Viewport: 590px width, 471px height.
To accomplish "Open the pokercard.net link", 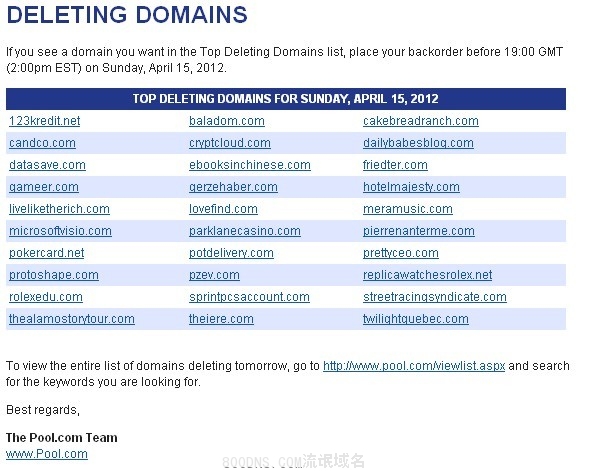I will tap(47, 253).
